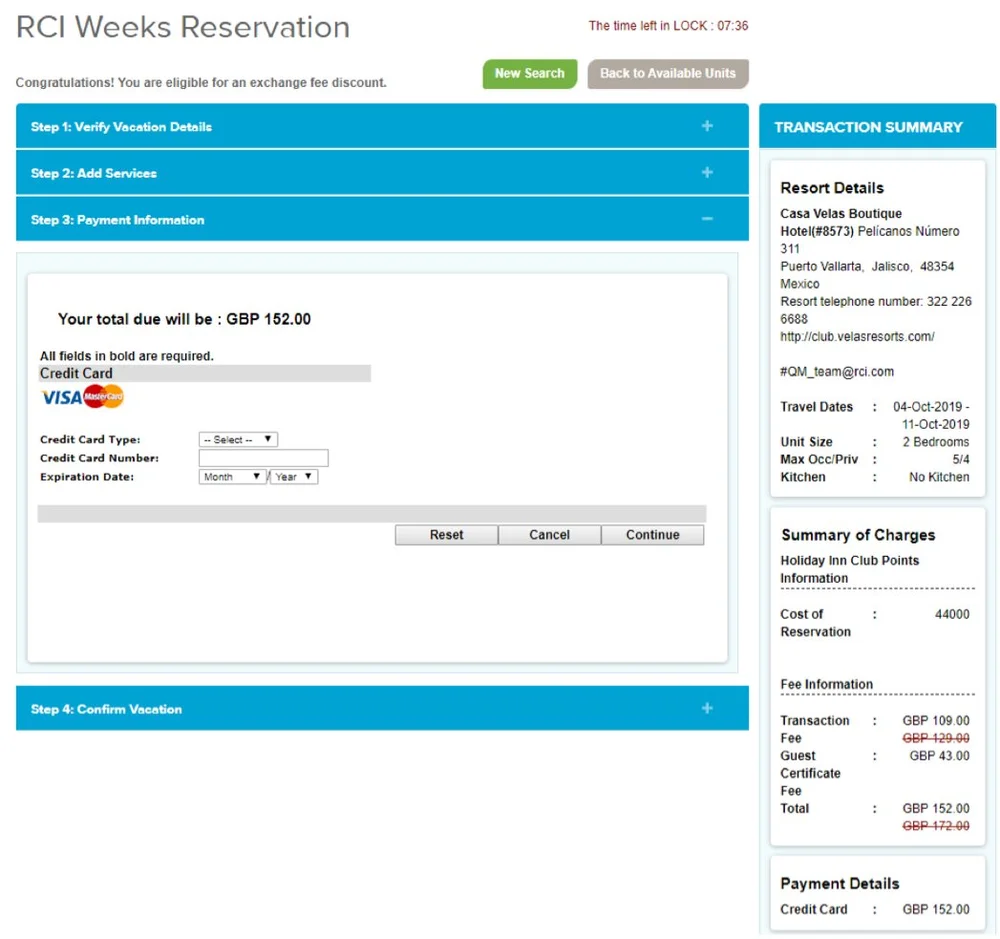Open Step 1: Verify Vacation Details header

tap(382, 126)
